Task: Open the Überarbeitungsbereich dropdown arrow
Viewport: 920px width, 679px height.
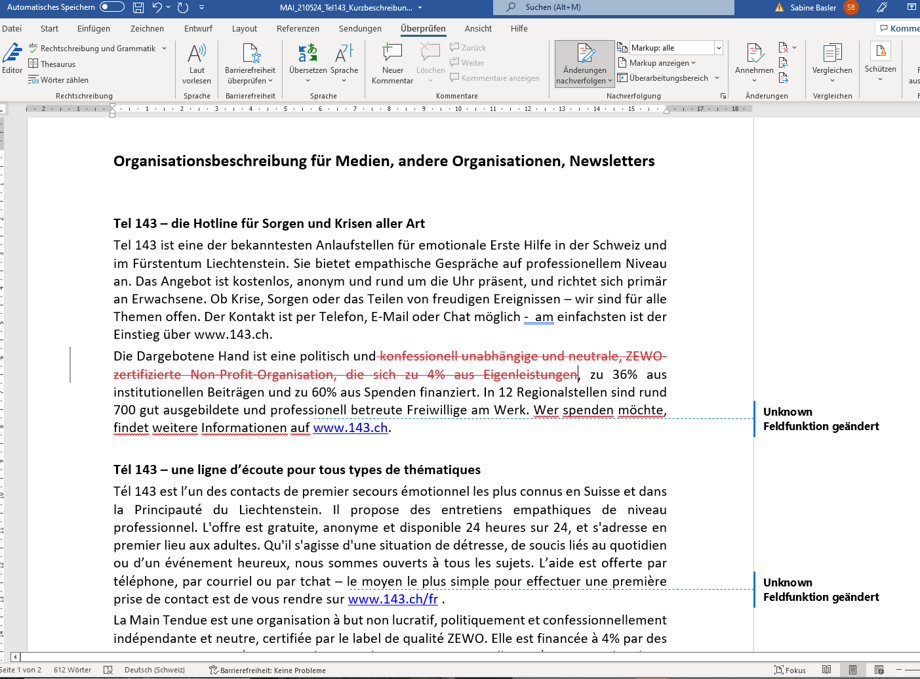Action: pos(717,78)
